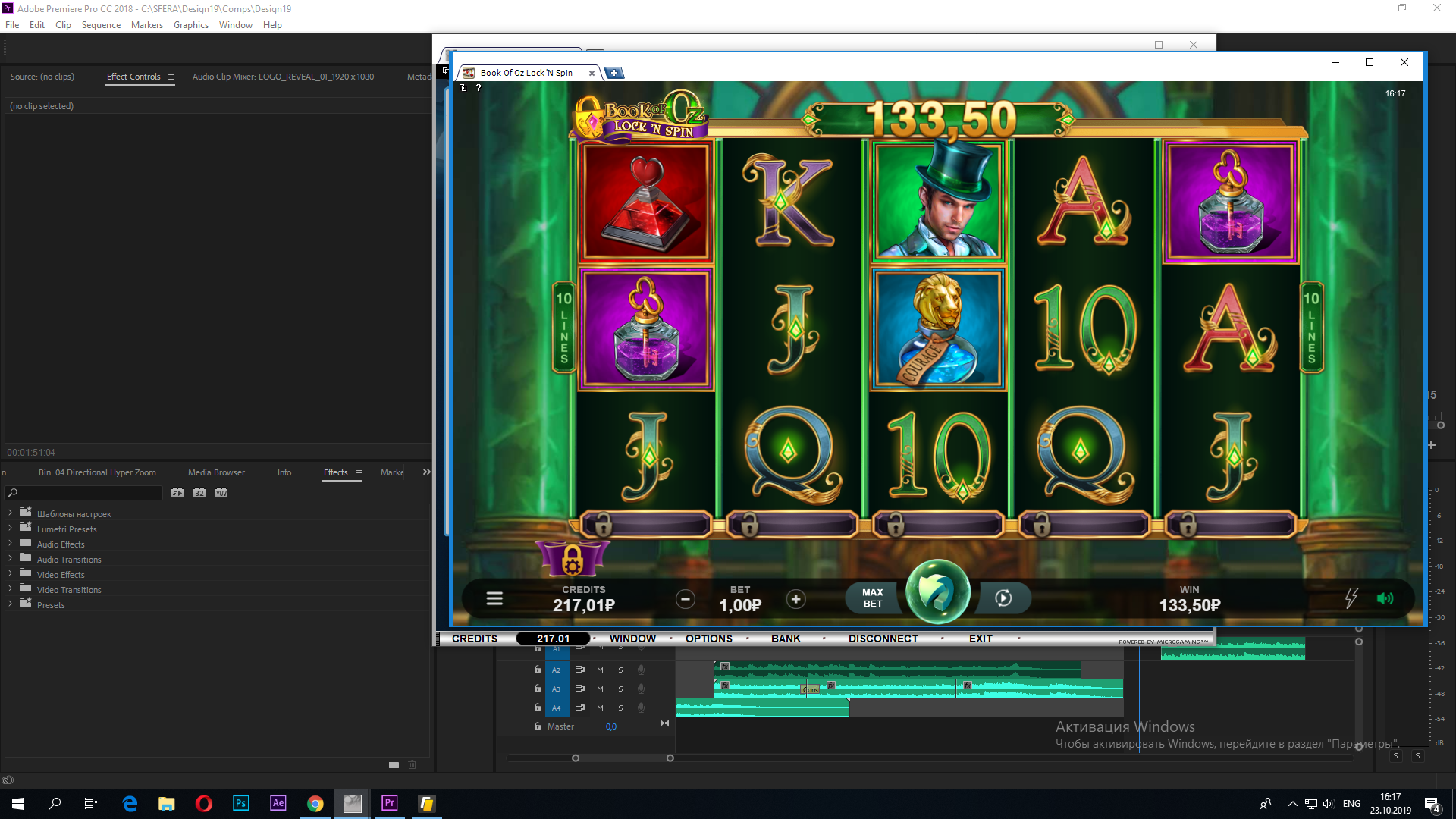The height and width of the screenshot is (819, 1456).
Task: Filter by 32-bit Color effects icon
Action: tap(199, 493)
